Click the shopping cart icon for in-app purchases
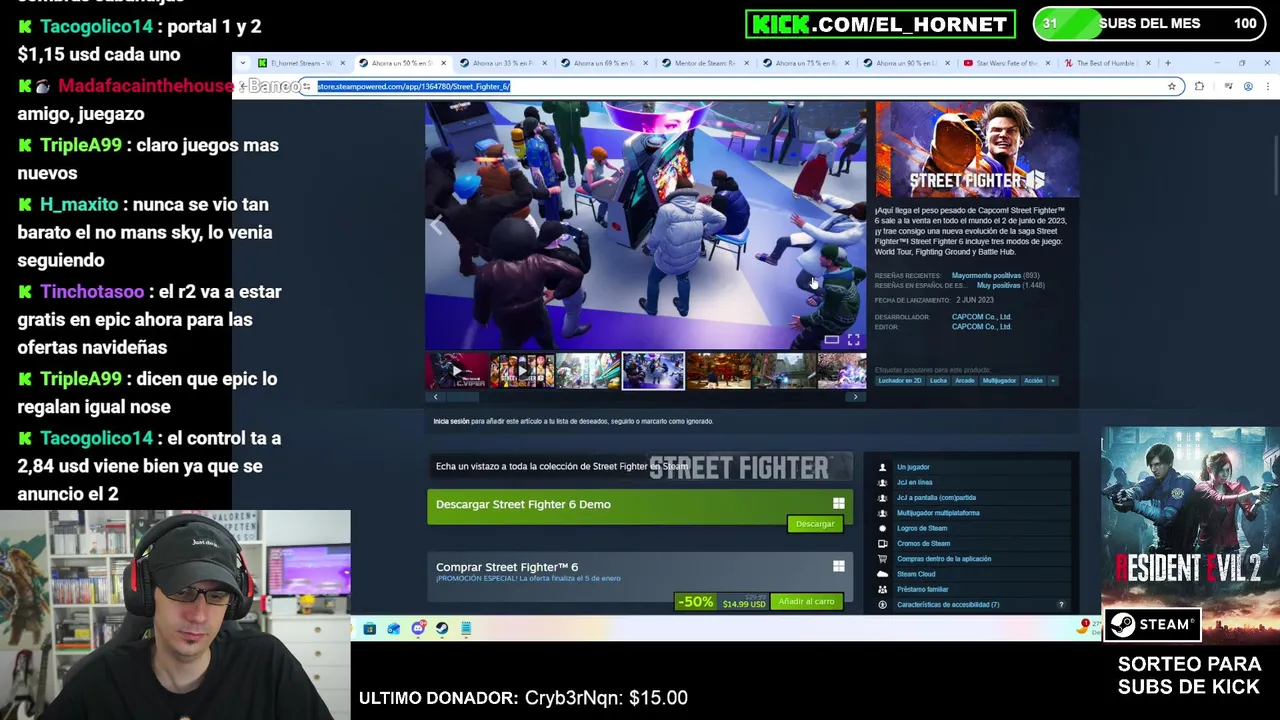The height and width of the screenshot is (720, 1280). coord(882,559)
